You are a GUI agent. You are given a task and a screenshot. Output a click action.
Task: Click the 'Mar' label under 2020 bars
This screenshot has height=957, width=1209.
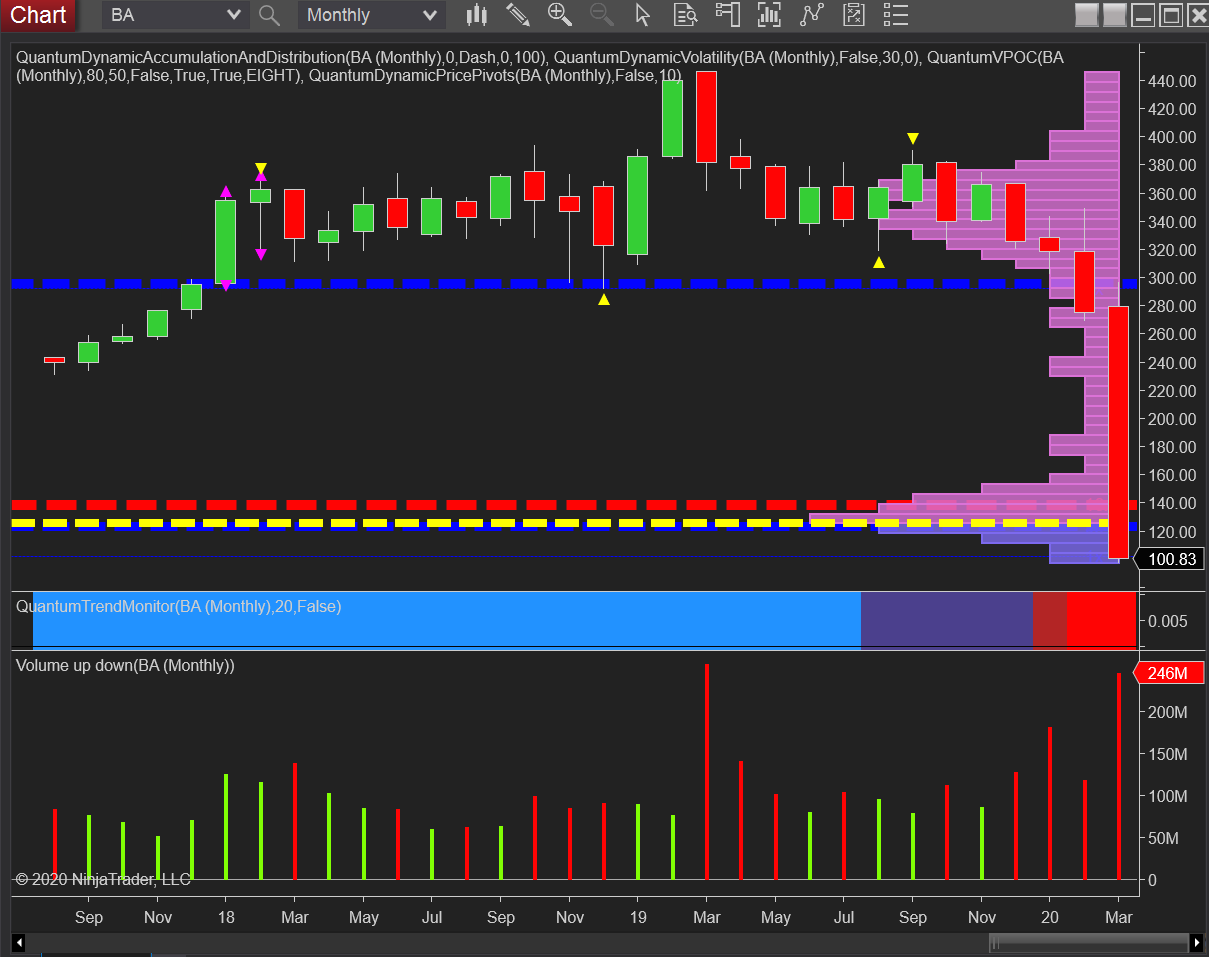[1118, 917]
